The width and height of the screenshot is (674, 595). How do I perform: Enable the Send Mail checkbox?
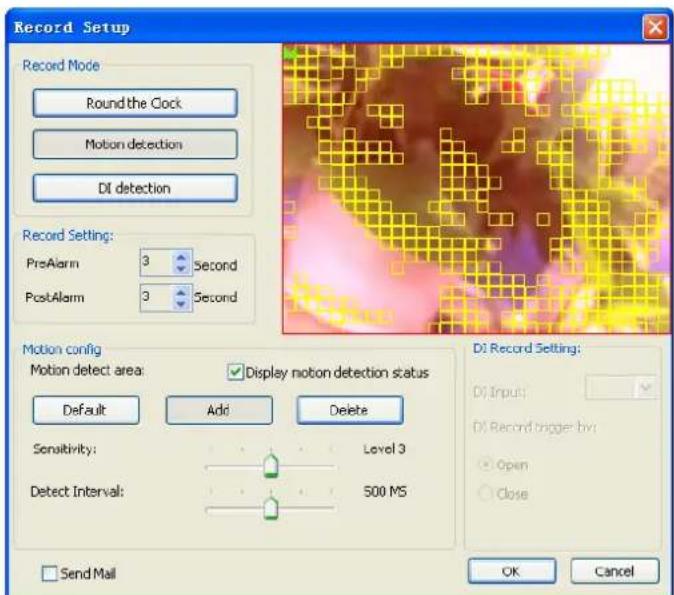49,574
